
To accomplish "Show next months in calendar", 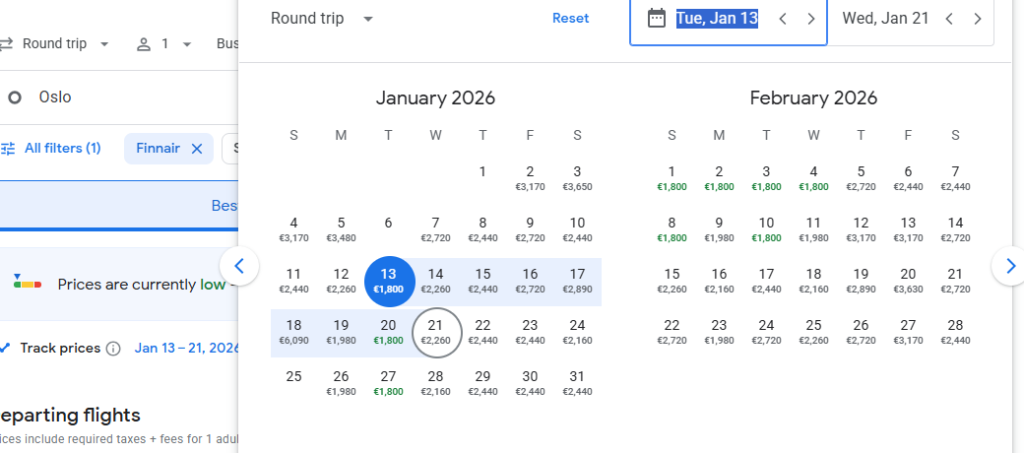I will (1010, 266).
